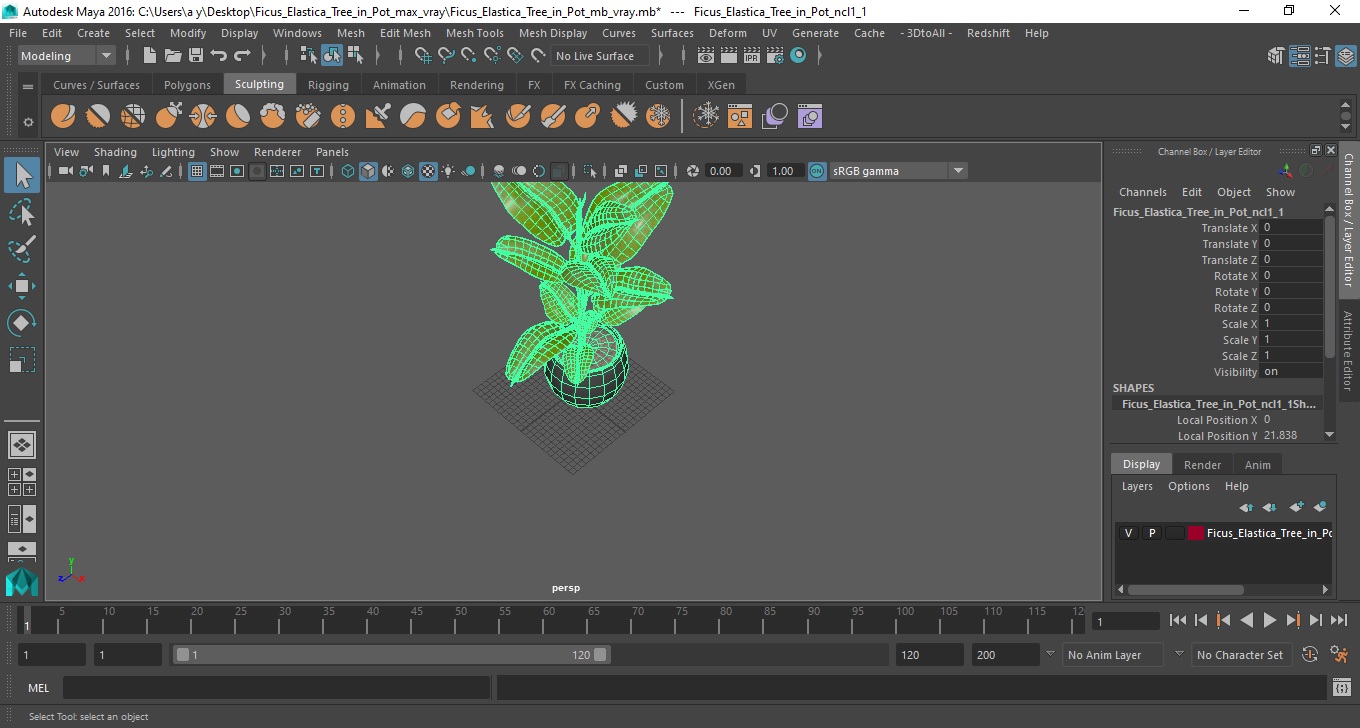Select the Grab sculpt tool
Viewport: 1360px width, 728px height.
pos(168,117)
